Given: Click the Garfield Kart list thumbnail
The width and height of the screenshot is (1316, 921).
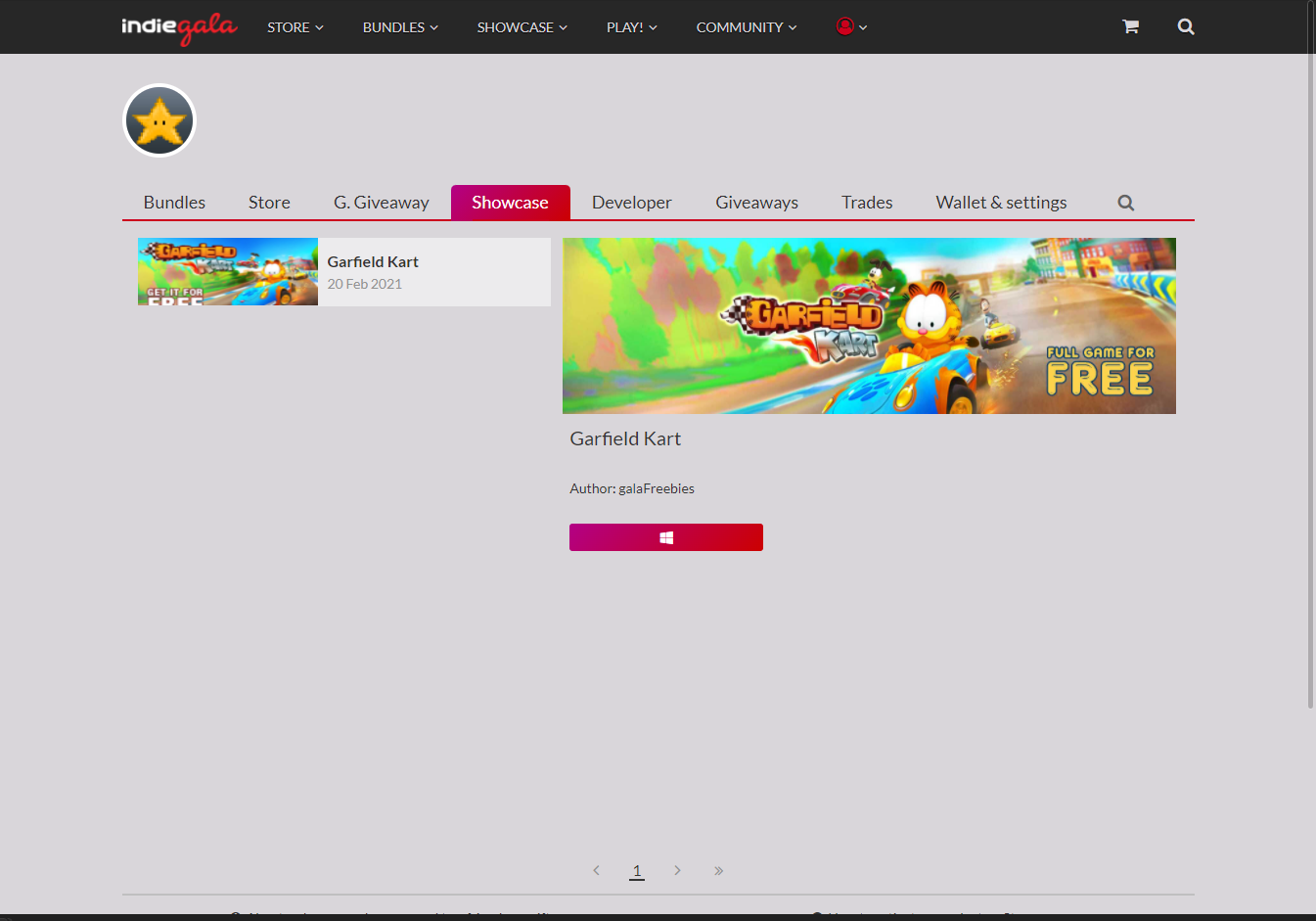Looking at the screenshot, I should (x=228, y=271).
